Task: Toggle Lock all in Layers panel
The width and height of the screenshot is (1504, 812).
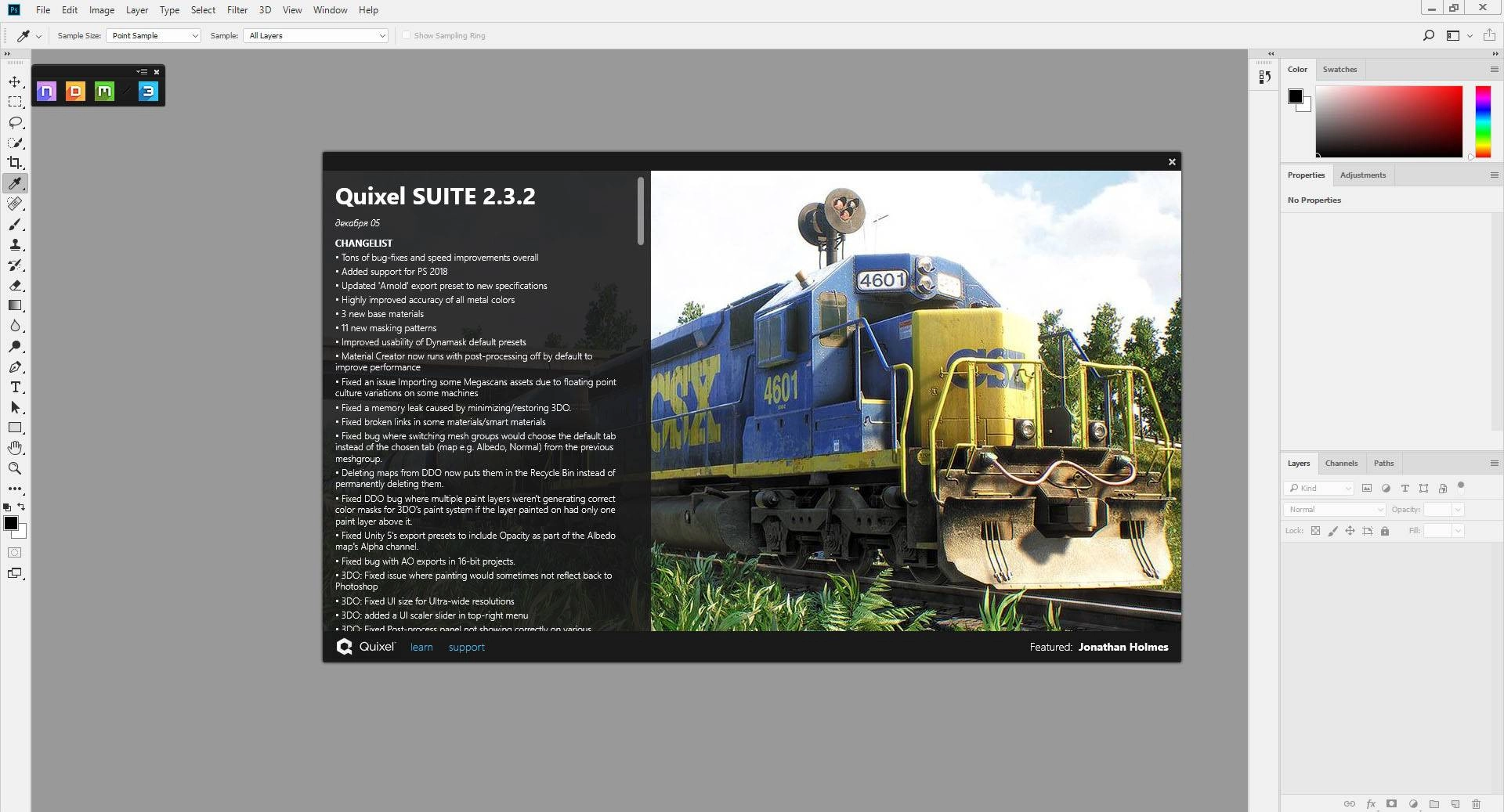Action: 1385,531
